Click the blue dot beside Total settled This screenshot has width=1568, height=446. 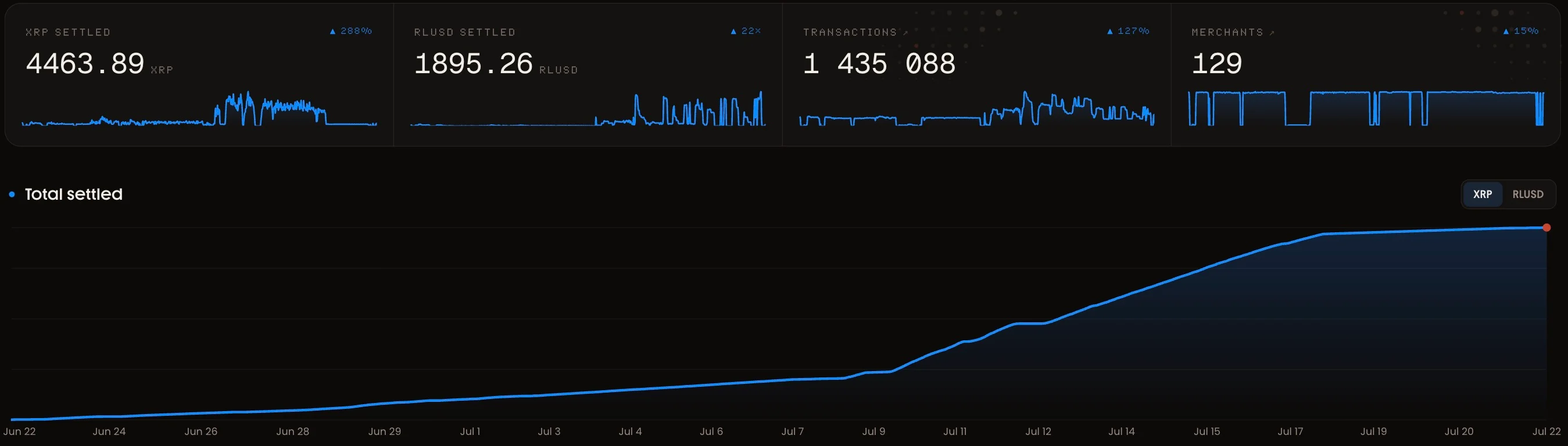click(x=12, y=194)
